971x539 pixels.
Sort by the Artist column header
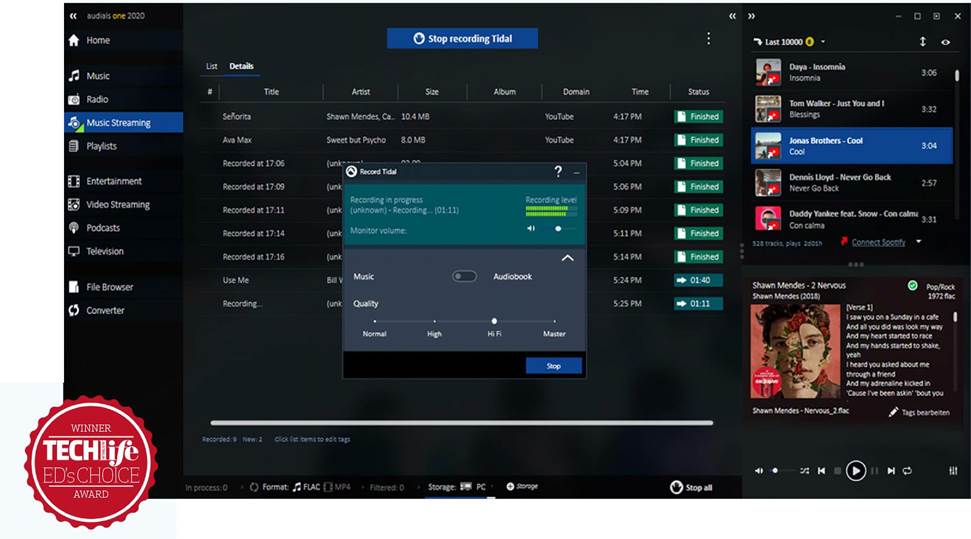click(360, 92)
